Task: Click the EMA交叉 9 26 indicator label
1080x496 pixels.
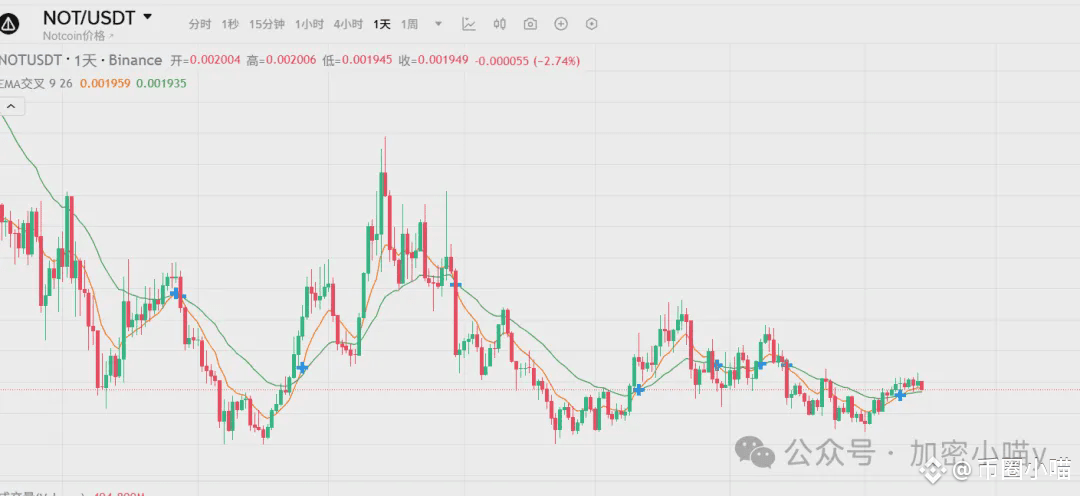Action: (37, 83)
